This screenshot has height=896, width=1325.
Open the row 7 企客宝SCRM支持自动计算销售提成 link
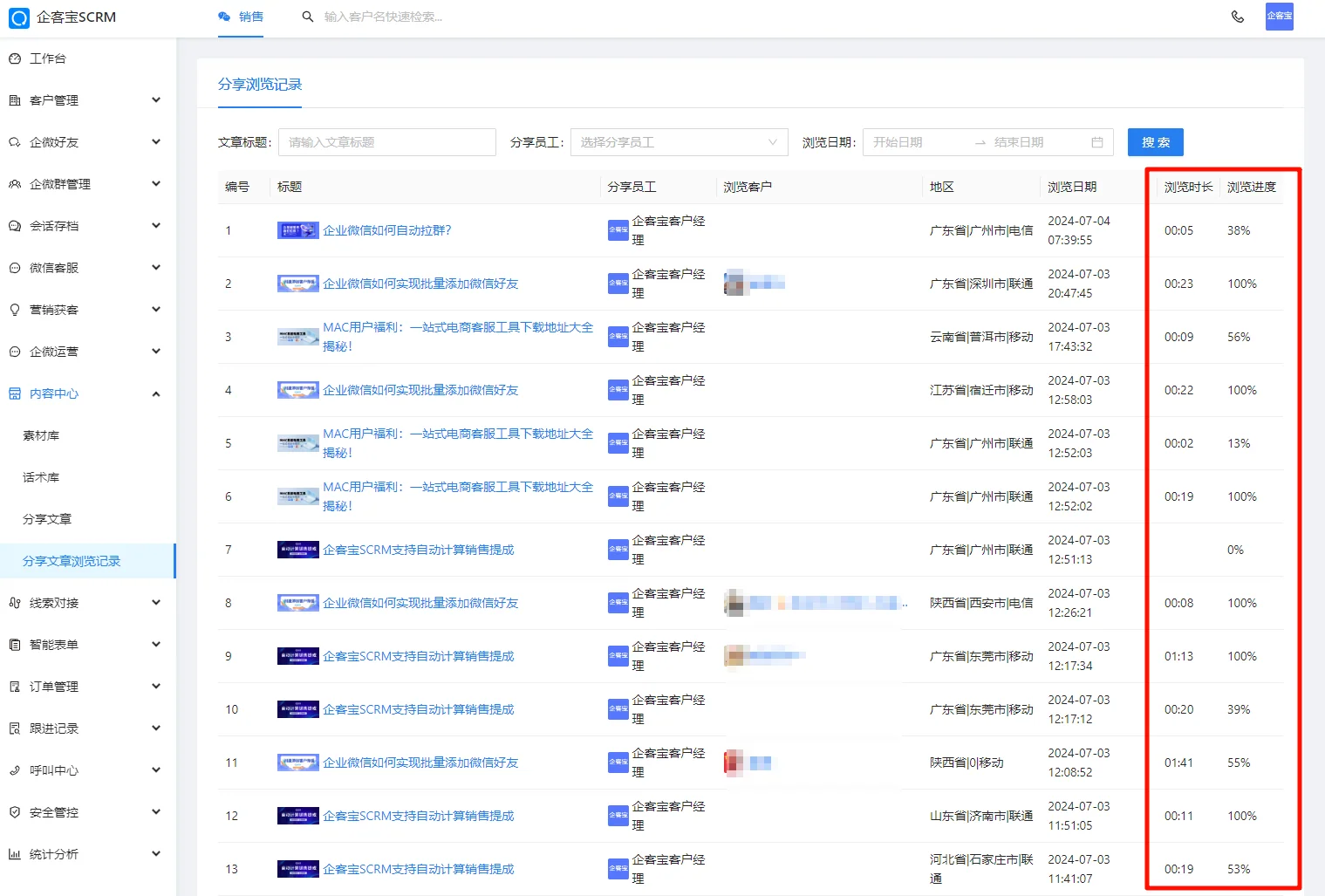(419, 550)
